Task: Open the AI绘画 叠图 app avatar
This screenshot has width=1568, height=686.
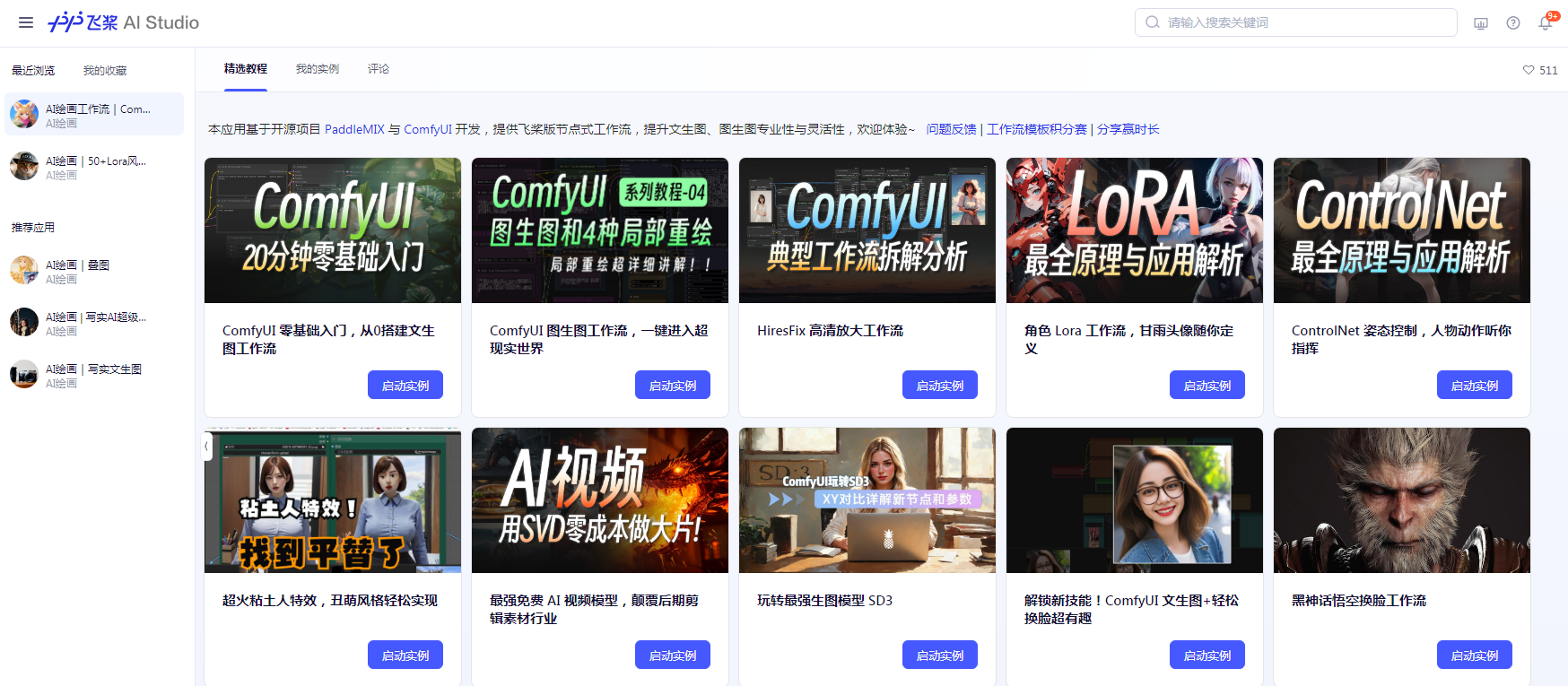Action: click(24, 270)
